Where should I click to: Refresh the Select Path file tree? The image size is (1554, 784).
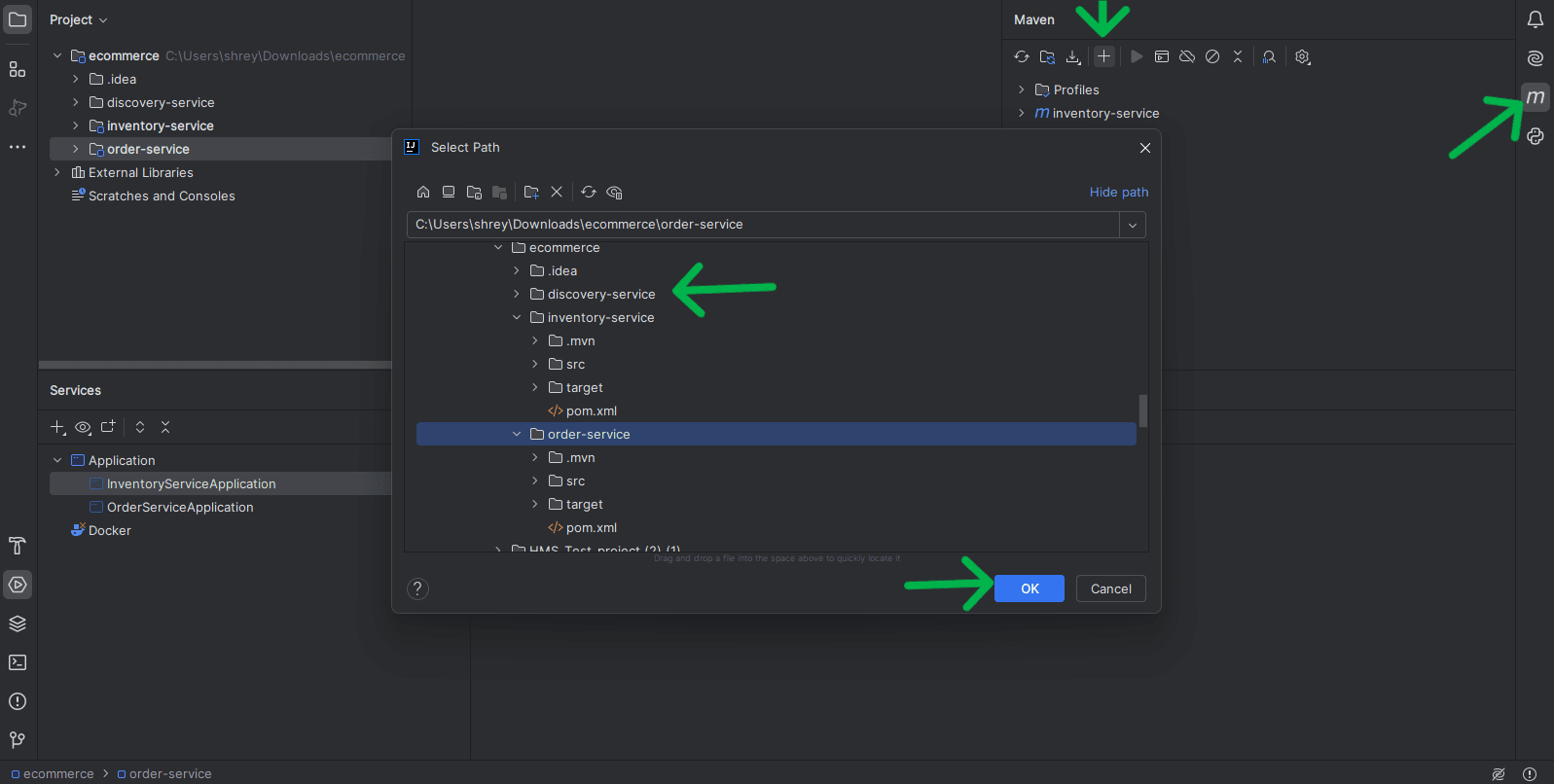tap(589, 192)
